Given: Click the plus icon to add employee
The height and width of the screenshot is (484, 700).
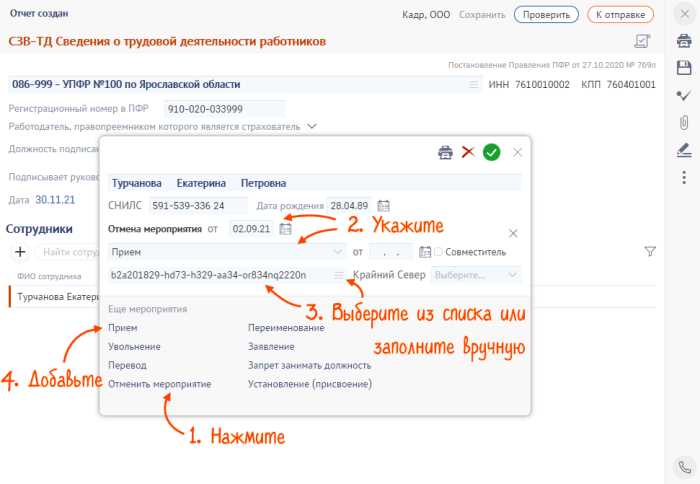Looking at the screenshot, I should tap(20, 252).
